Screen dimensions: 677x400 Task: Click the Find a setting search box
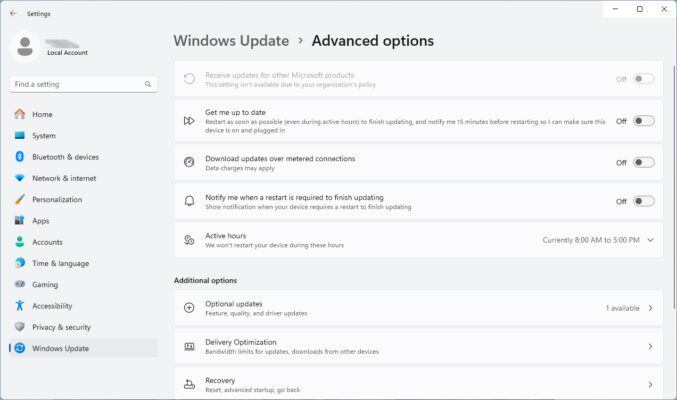[83, 84]
